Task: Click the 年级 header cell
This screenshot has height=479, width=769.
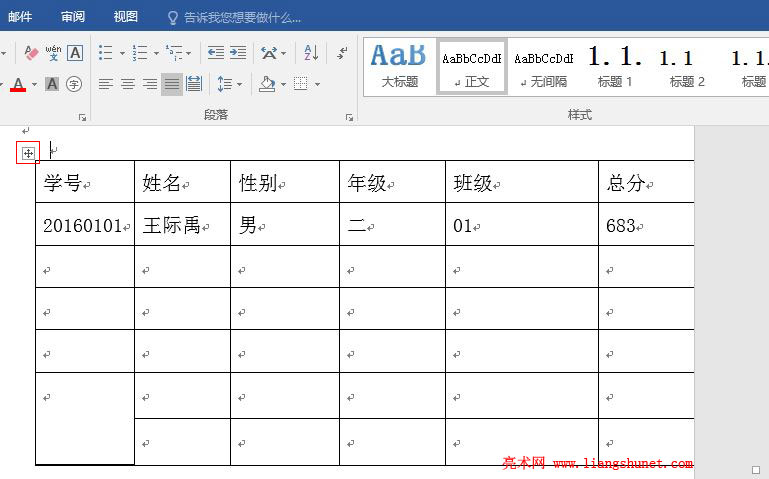Action: 392,181
